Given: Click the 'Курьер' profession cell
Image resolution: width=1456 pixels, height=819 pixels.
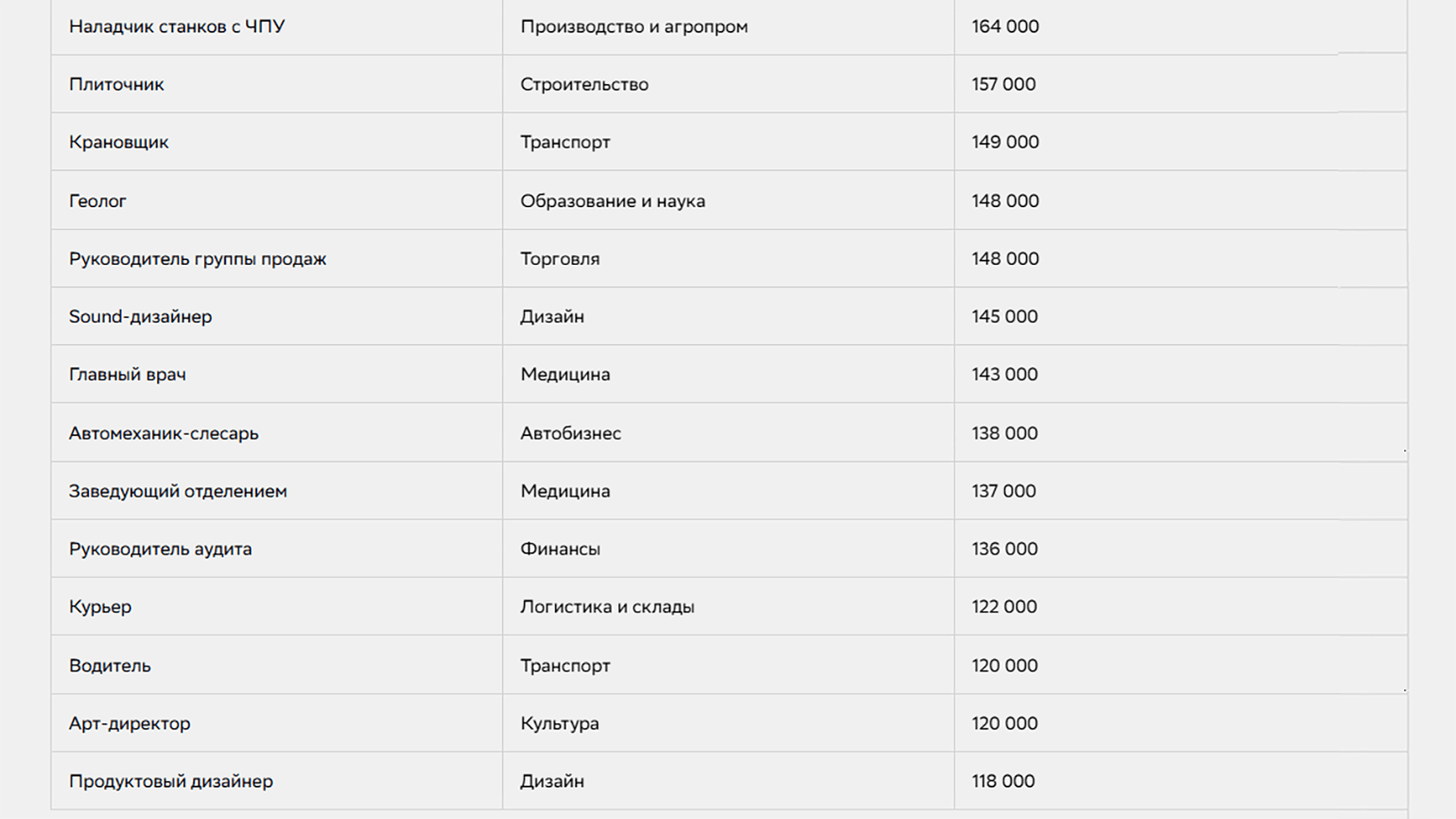Looking at the screenshot, I should [100, 606].
